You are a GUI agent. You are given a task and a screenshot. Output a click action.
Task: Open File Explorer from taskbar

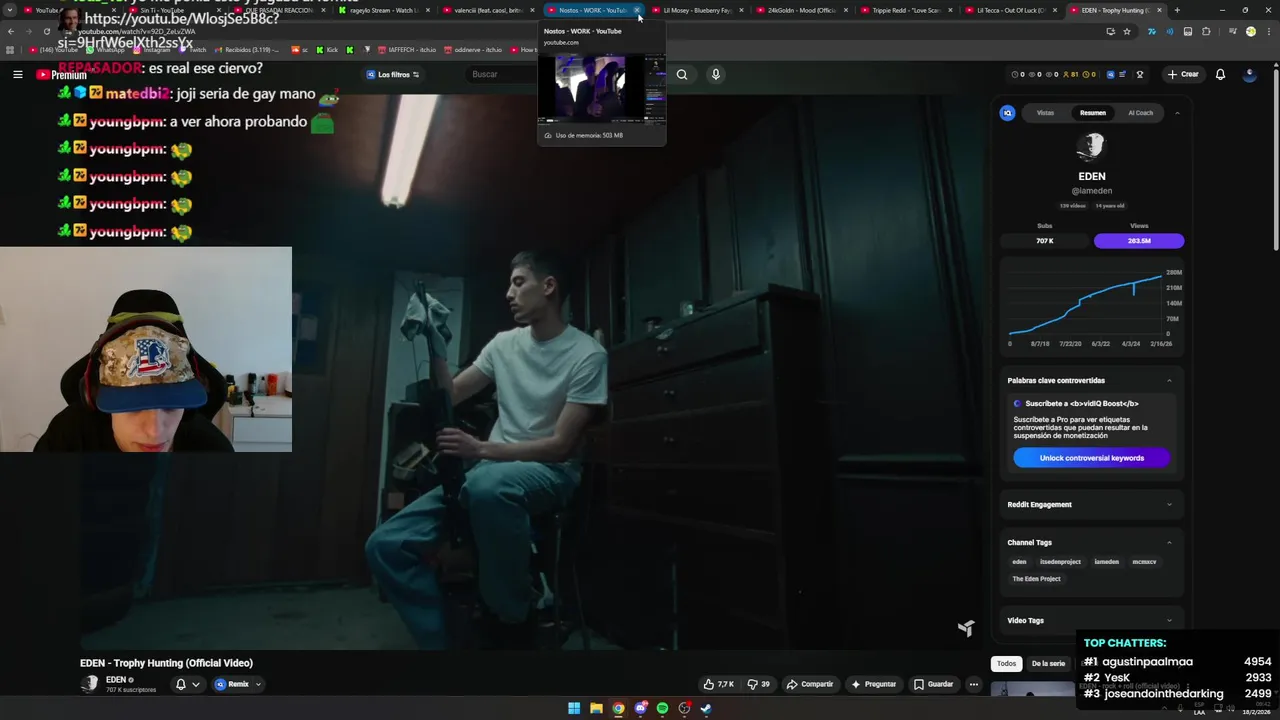pos(596,709)
